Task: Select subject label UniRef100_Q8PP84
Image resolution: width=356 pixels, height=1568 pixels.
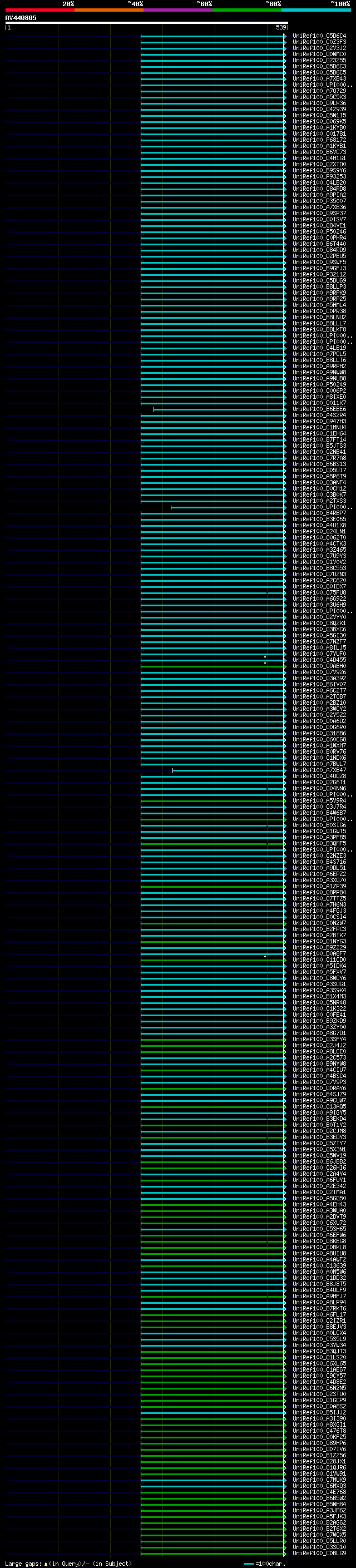Action: click(x=319, y=892)
